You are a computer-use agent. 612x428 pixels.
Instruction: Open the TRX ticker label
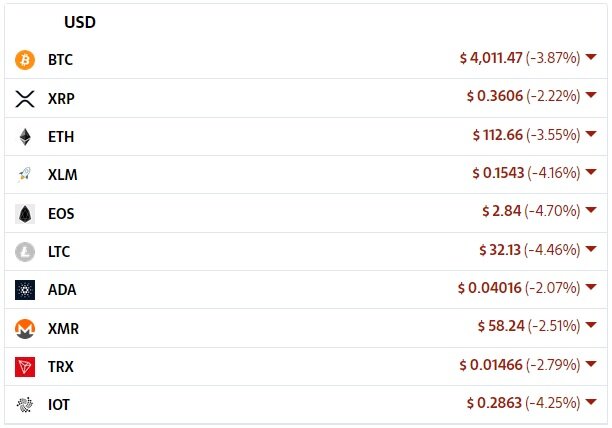[x=61, y=367]
